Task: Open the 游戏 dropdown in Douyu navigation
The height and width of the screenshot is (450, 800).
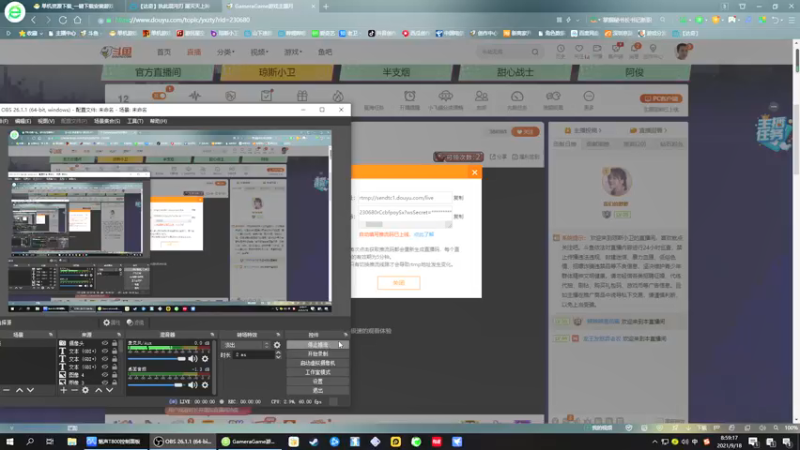Action: [x=293, y=52]
